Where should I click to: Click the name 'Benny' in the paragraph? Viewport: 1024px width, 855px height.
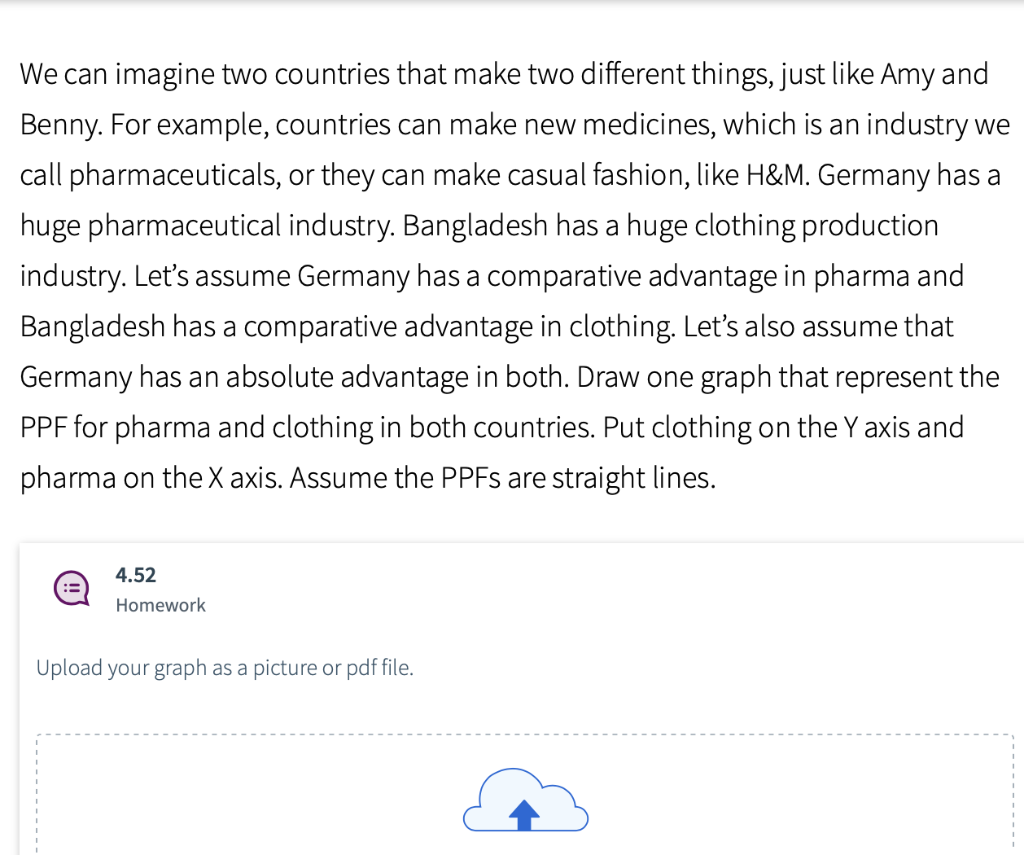60,125
